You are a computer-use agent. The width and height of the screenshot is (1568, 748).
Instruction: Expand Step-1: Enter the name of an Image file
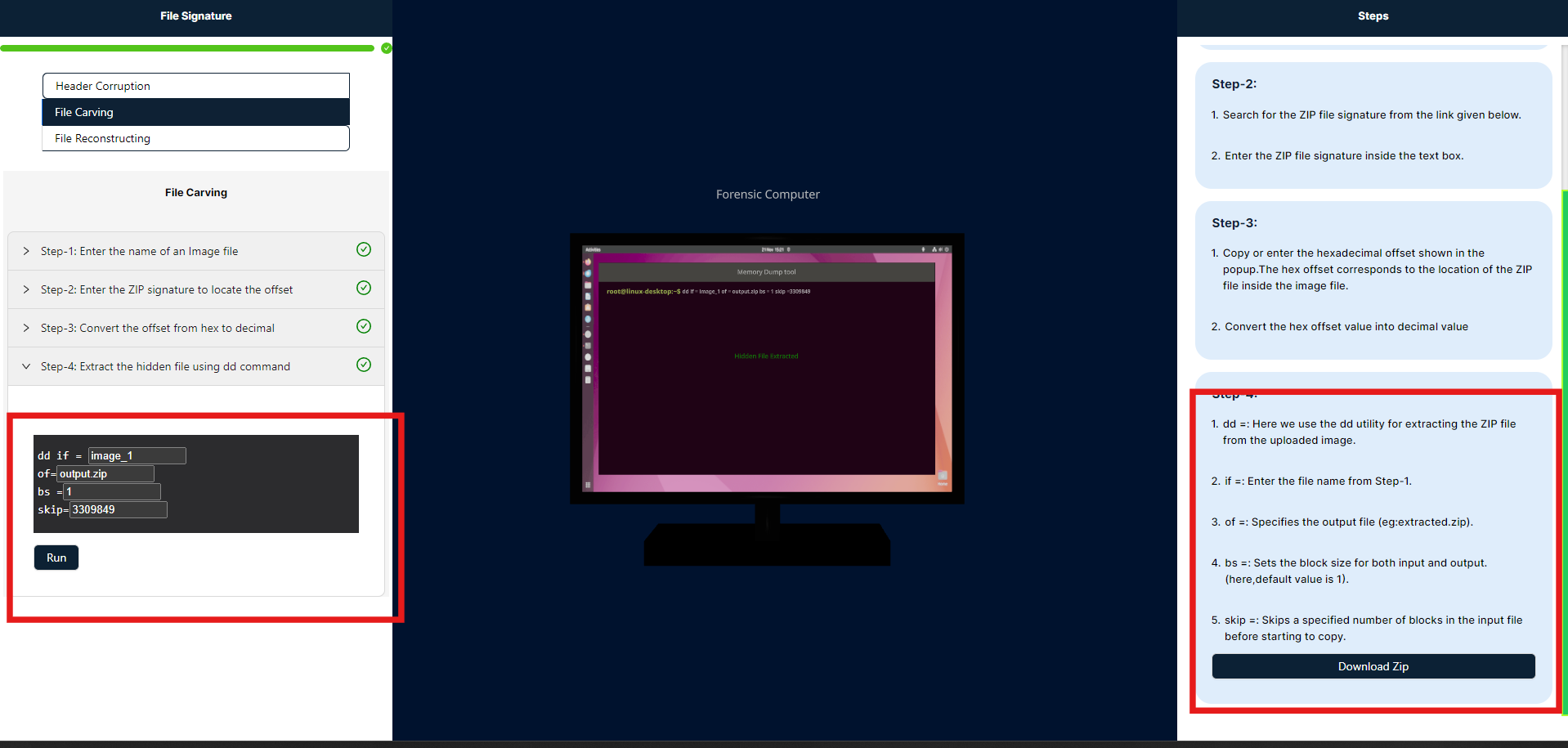click(139, 251)
